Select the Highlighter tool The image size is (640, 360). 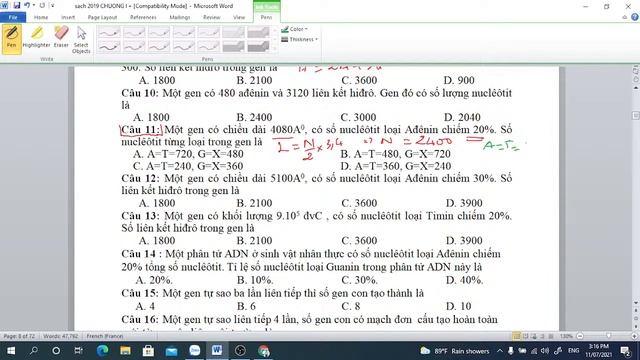pyautogui.click(x=36, y=38)
